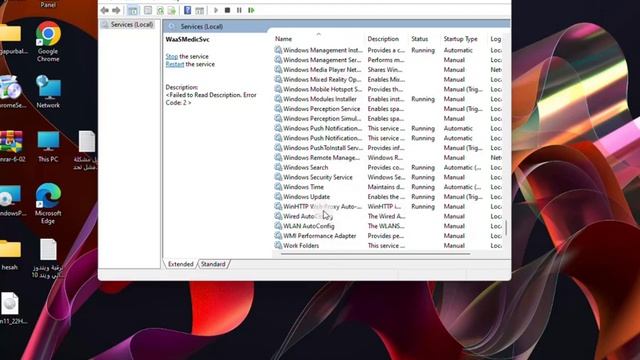The image size is (640, 360).
Task: Select WMI Performance Adapter service
Action: (x=387, y=236)
